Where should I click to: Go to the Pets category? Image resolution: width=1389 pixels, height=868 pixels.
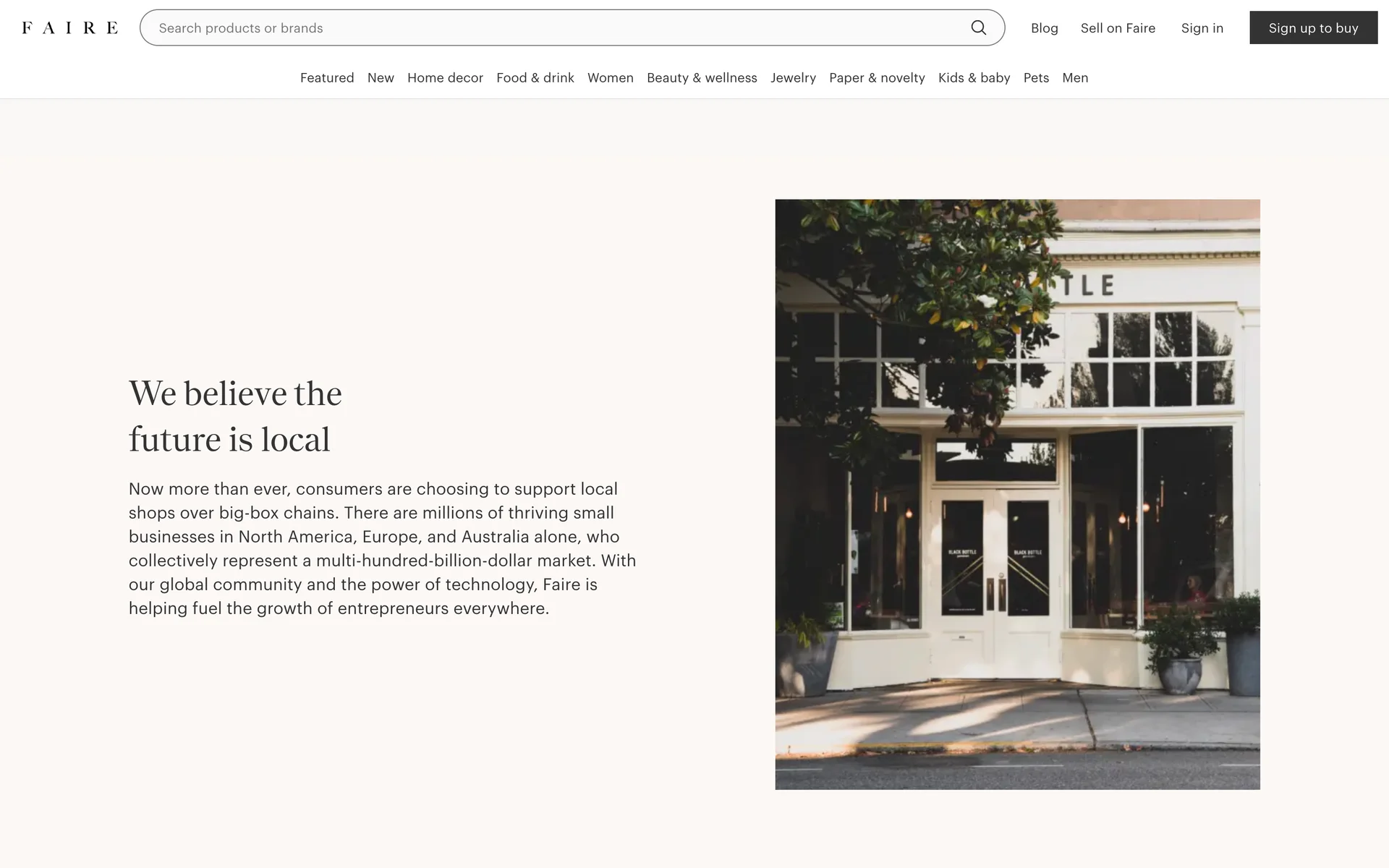click(1036, 77)
